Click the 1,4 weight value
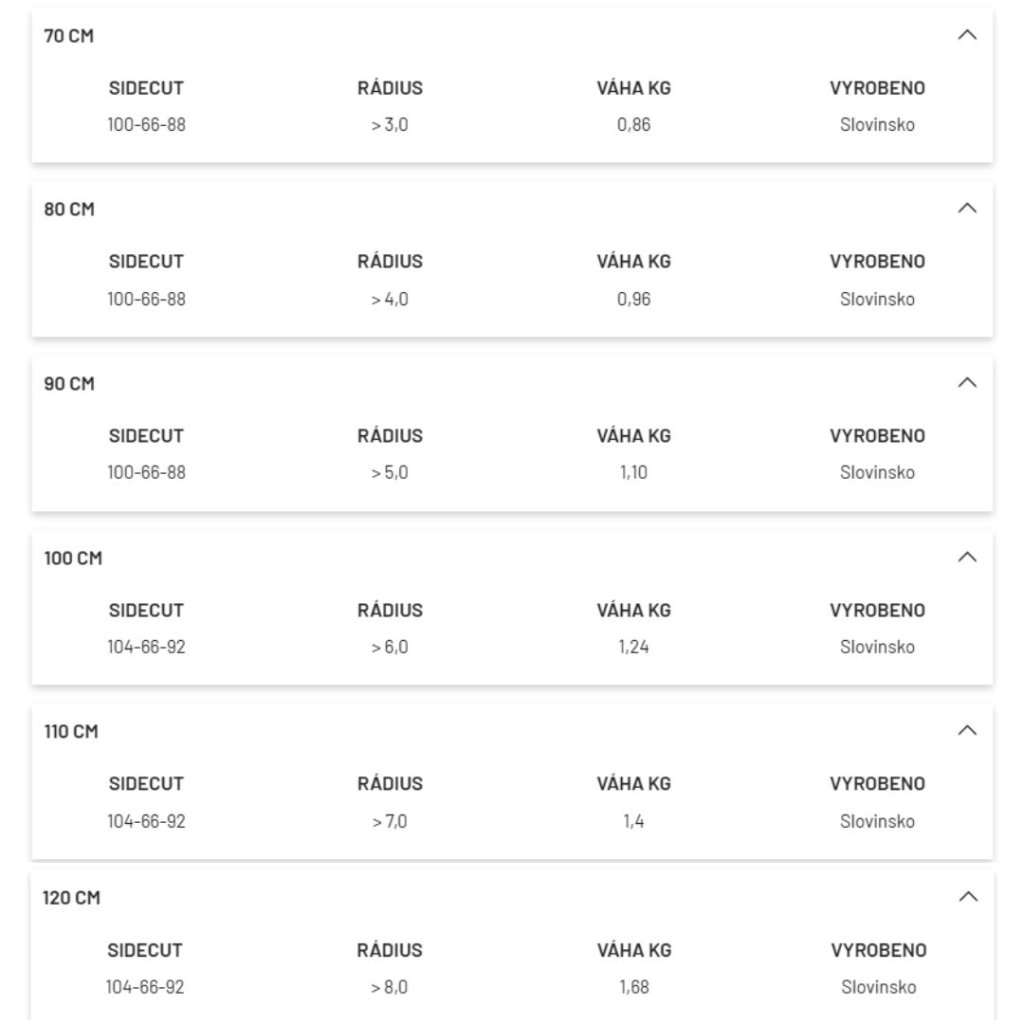This screenshot has height=1024, width=1024. (634, 822)
